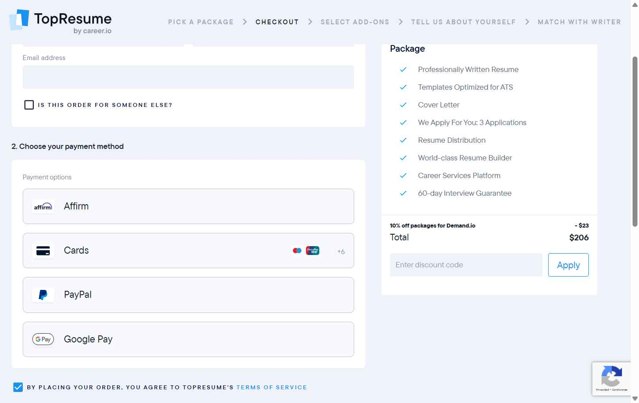
Task: Click checkmark beside We Apply For You
Action: pos(403,123)
